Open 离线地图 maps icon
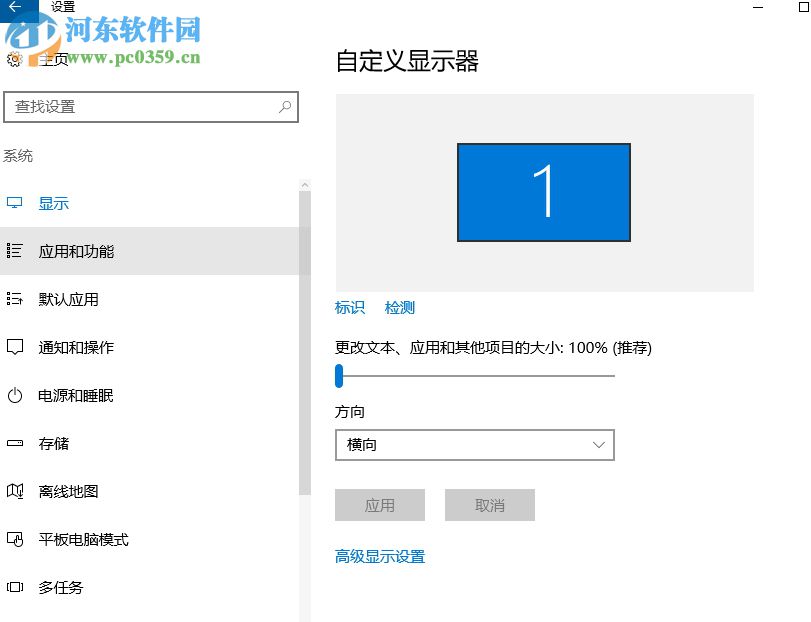Viewport: 811px width, 622px height. point(14,491)
